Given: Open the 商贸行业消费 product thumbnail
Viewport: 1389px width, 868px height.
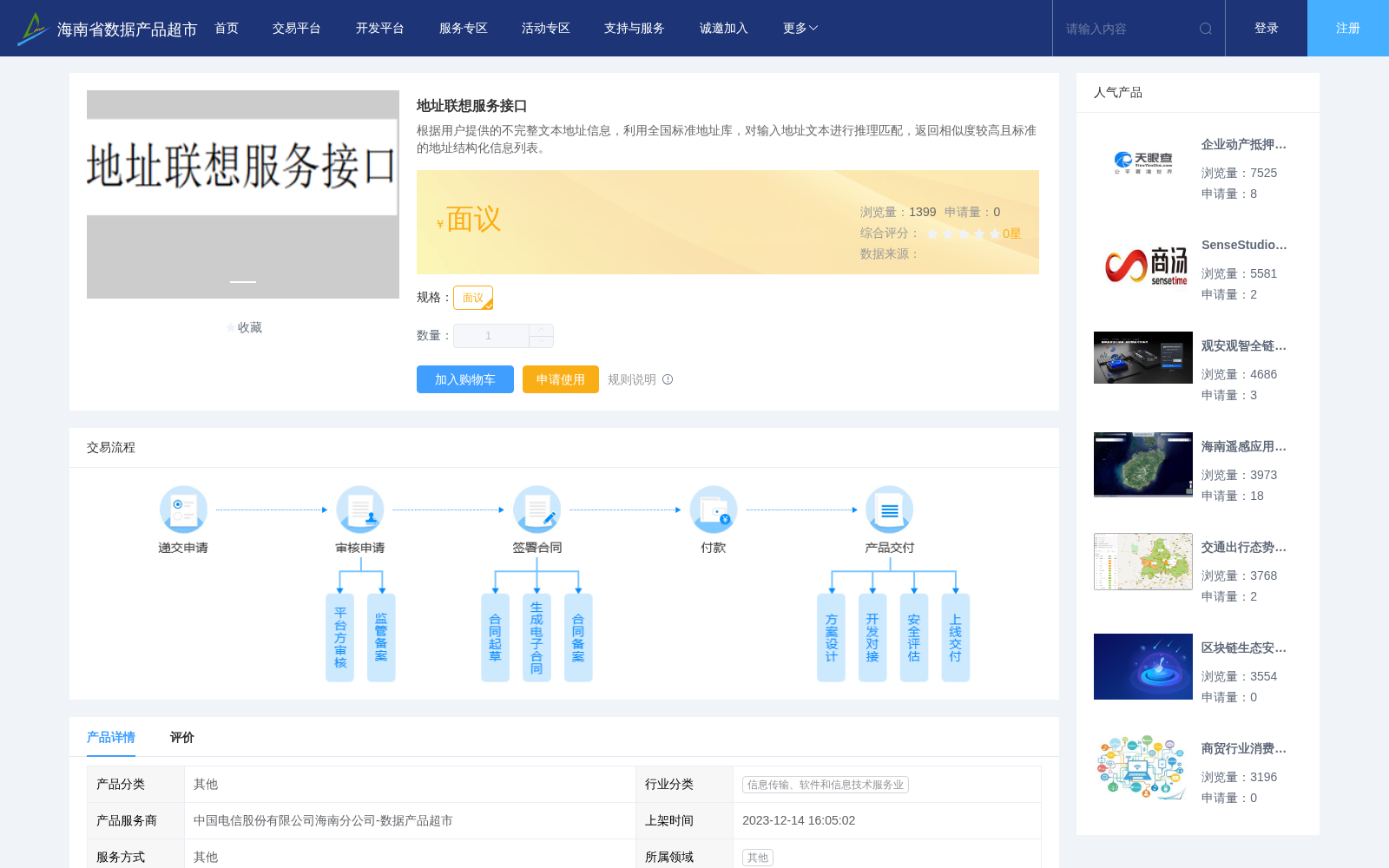Looking at the screenshot, I should 1143,767.
